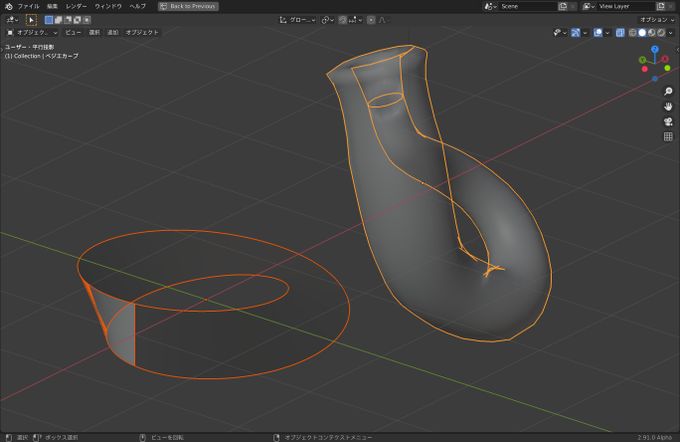Open the レンダー (Render) menu

76,7
